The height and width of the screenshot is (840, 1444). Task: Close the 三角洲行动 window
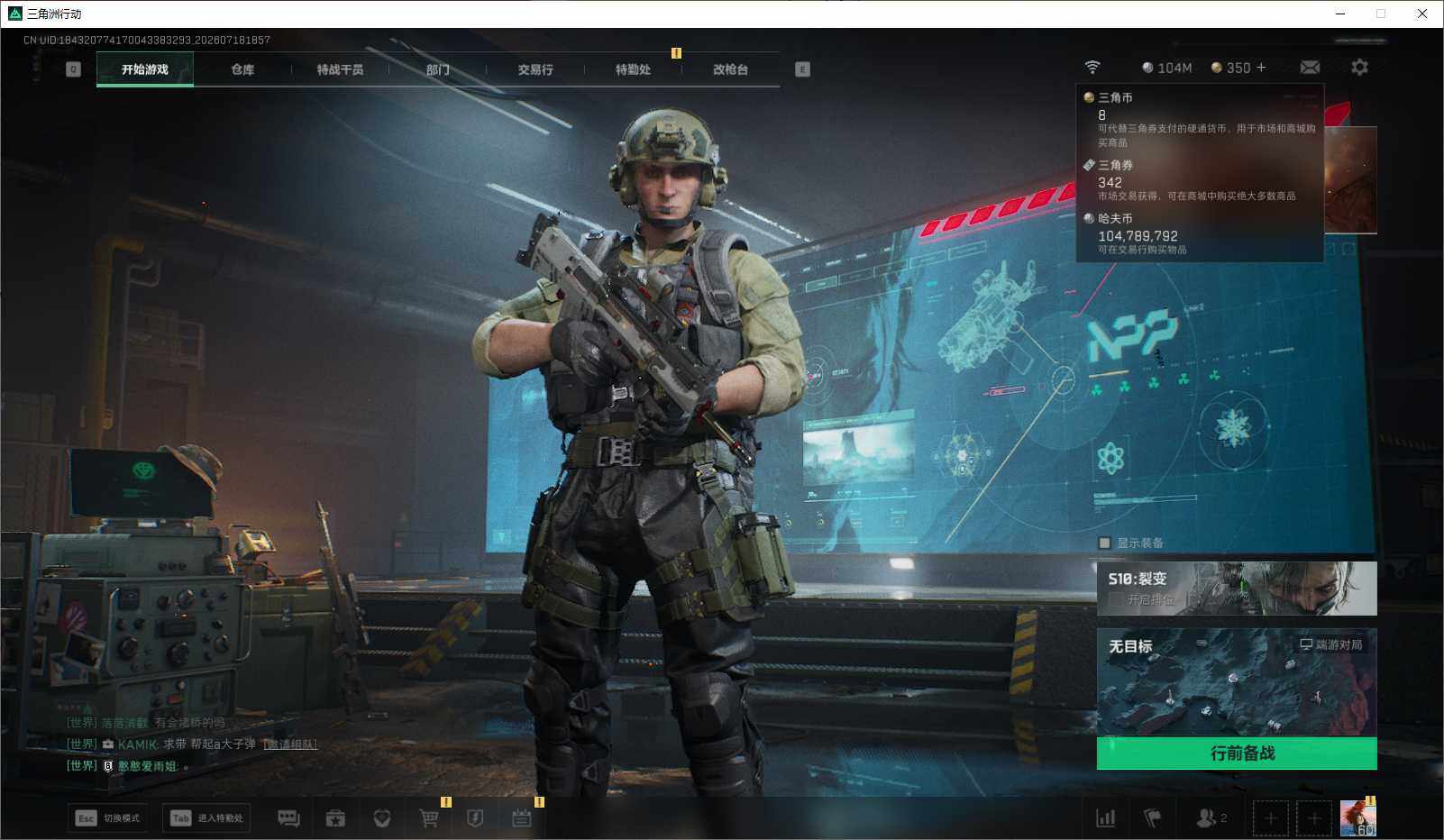tap(1422, 14)
